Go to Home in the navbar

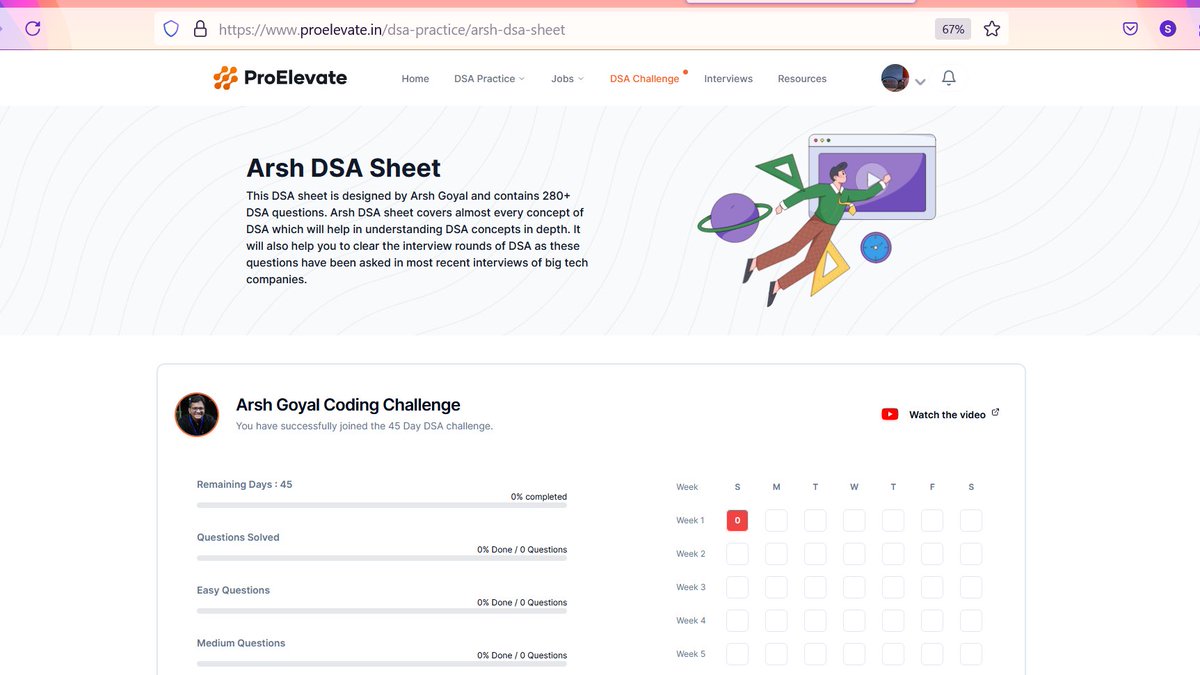click(415, 78)
